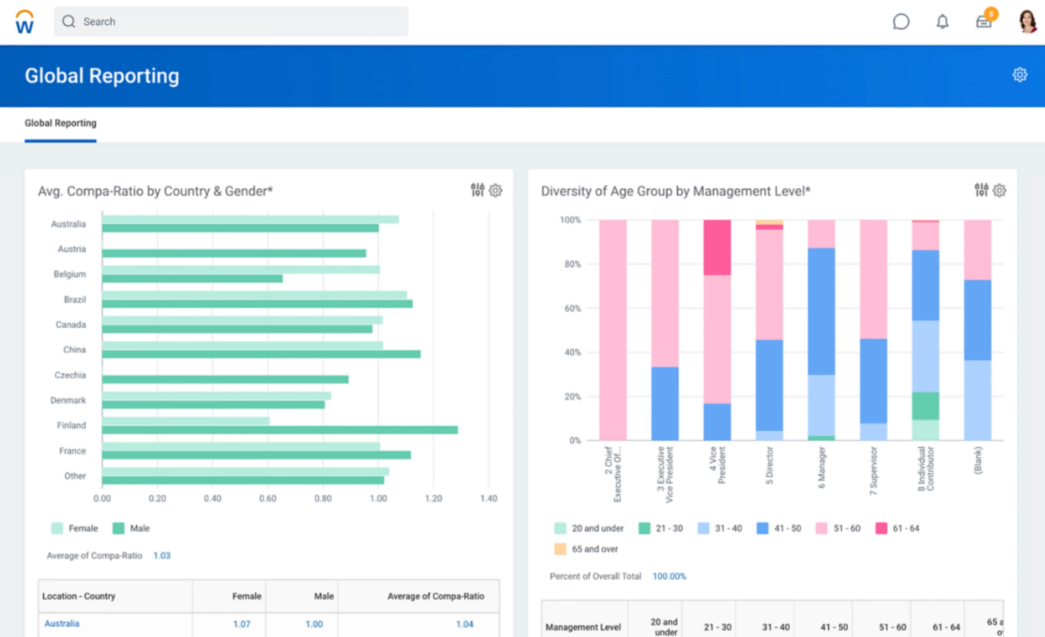Click the 65 and over legend swatch

tap(560, 549)
